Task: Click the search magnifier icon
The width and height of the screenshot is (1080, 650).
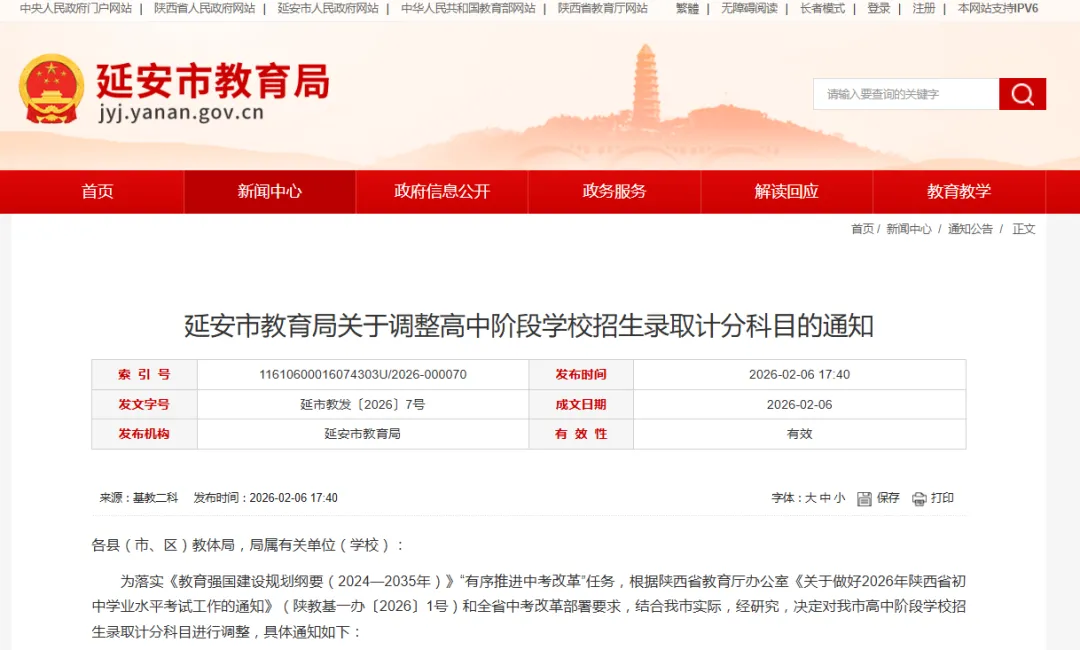Action: coord(1022,94)
